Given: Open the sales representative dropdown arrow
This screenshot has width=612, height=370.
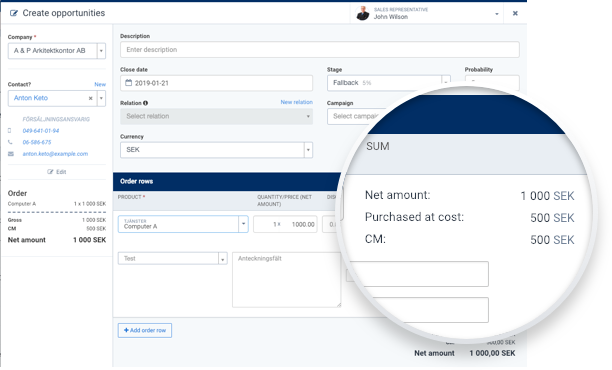Looking at the screenshot, I should click(x=496, y=14).
